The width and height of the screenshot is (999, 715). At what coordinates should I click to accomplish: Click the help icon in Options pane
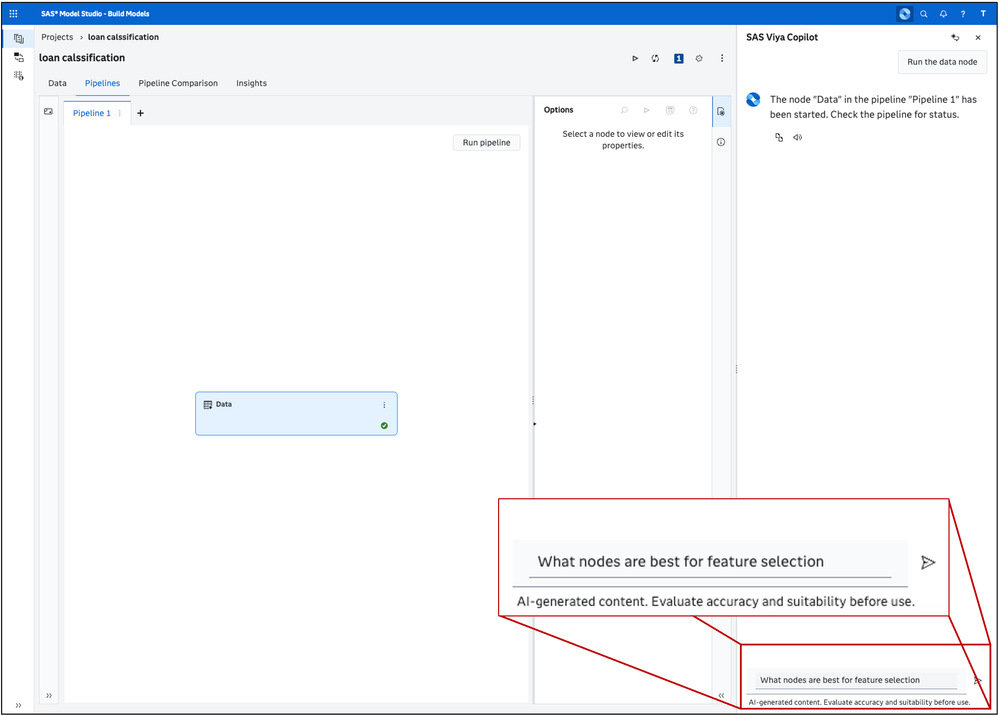(693, 110)
